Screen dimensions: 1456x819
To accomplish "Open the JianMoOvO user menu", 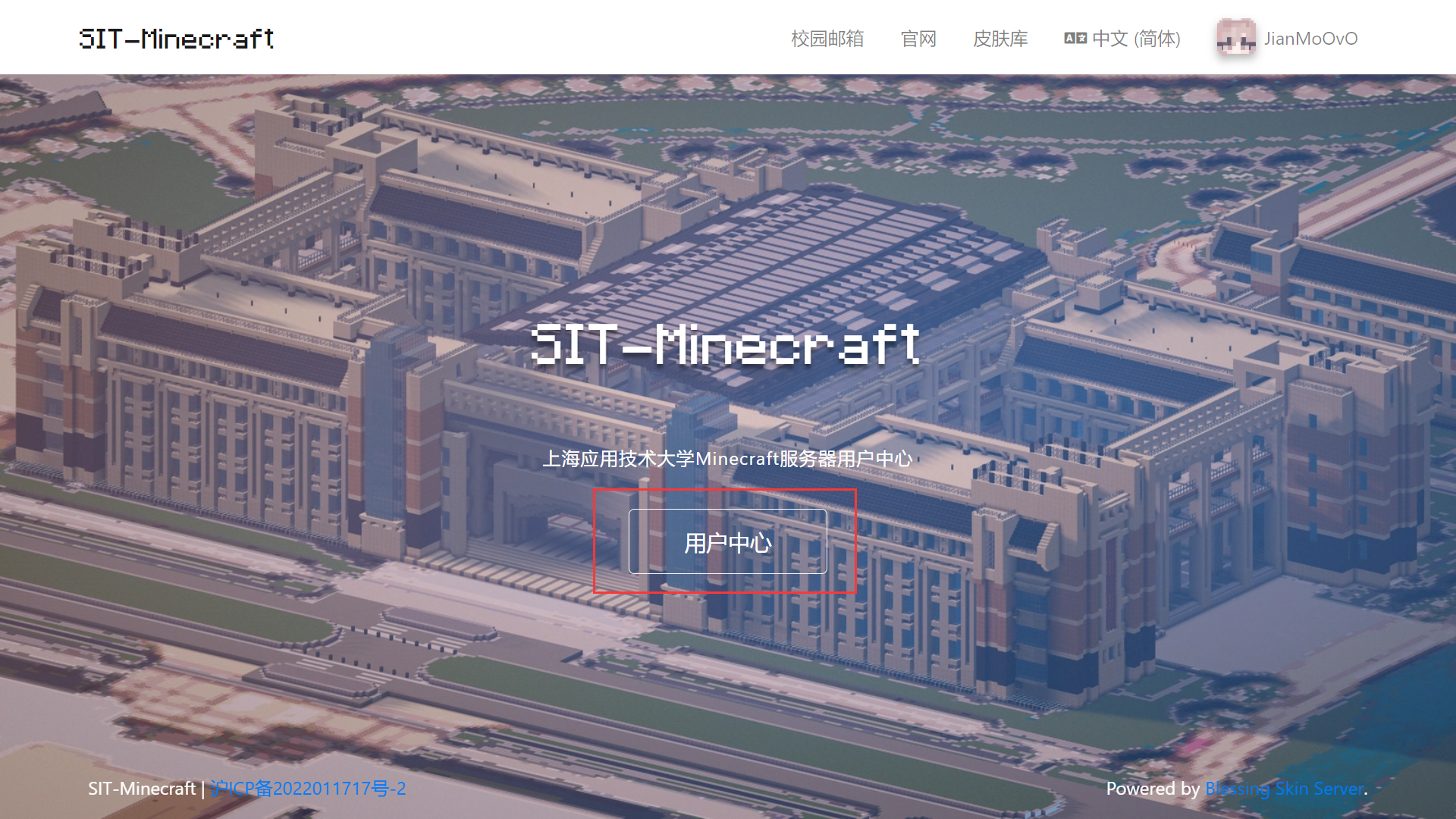I will click(1288, 38).
